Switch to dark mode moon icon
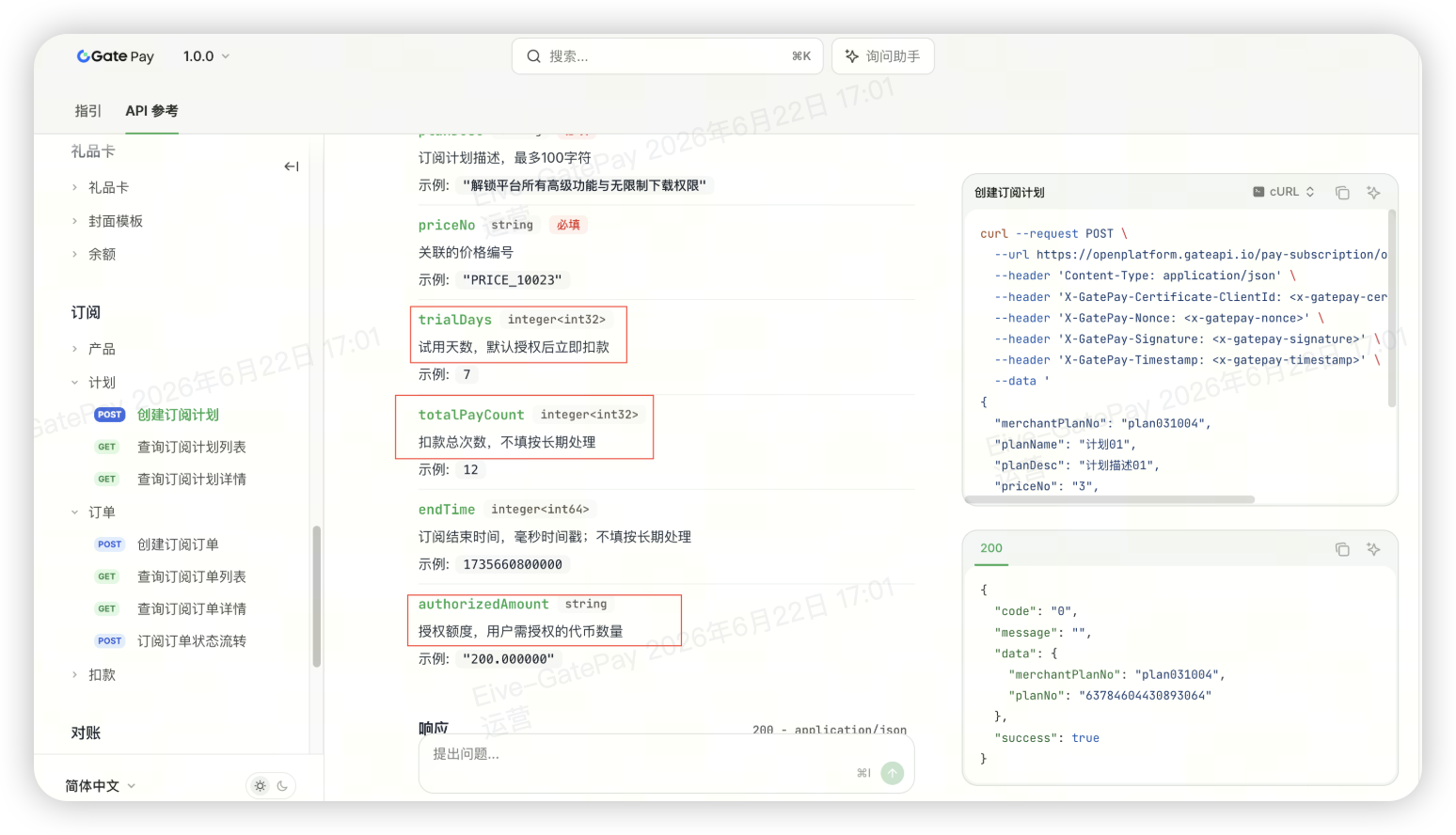Image resolution: width=1456 pixels, height=835 pixels. 282,786
